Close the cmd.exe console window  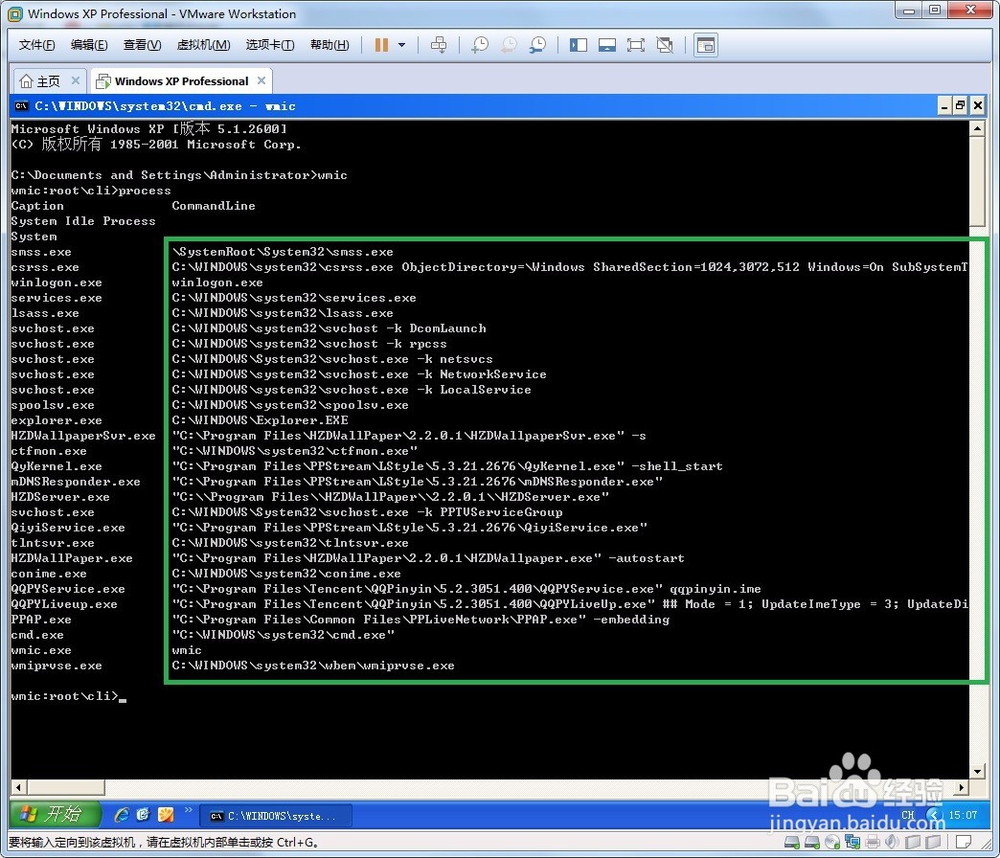click(977, 106)
